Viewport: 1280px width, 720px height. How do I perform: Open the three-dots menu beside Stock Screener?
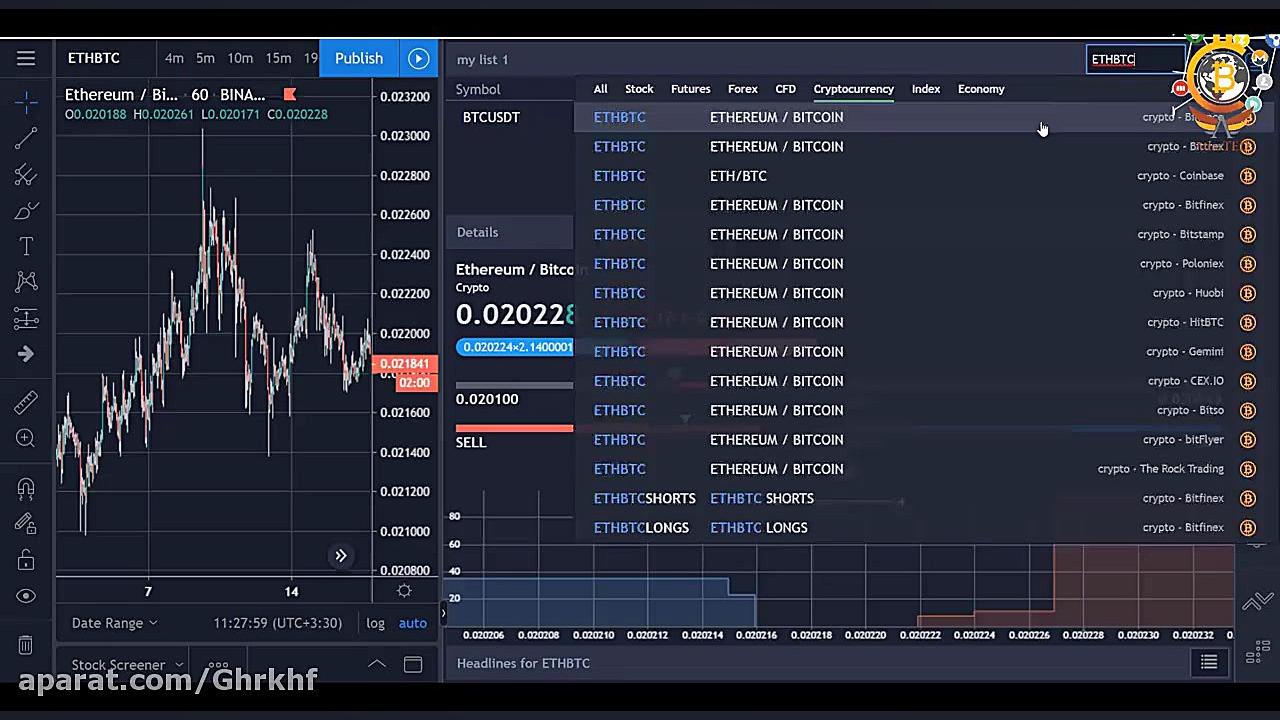[x=217, y=665]
